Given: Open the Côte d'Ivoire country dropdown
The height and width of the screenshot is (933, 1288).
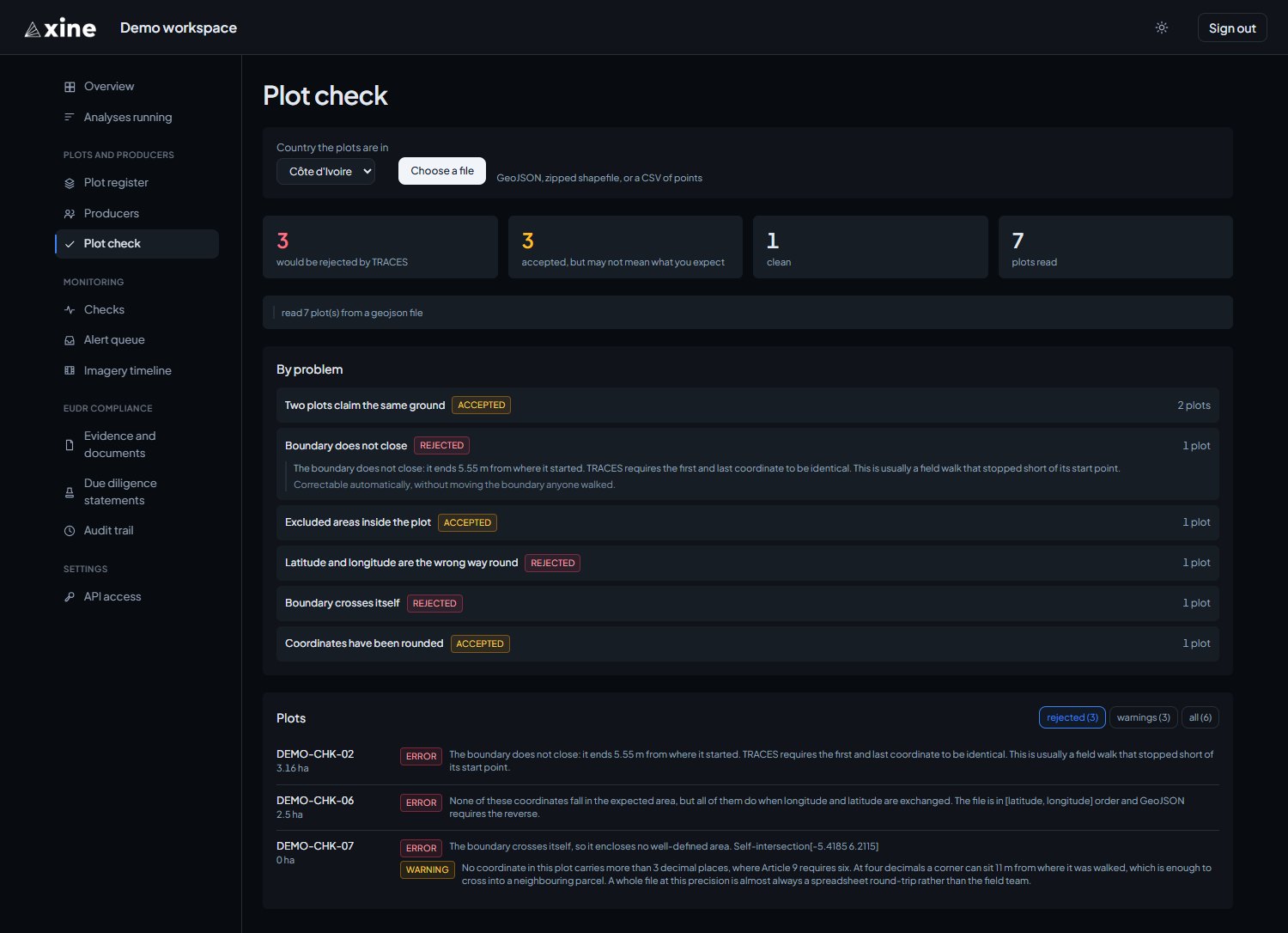Looking at the screenshot, I should tap(325, 171).
